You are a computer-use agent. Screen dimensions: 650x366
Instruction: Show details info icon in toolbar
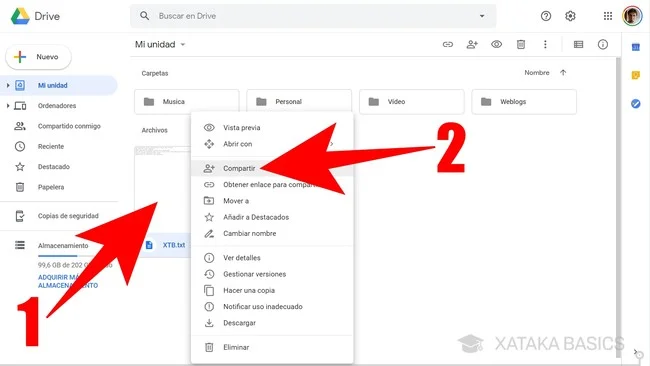tap(602, 44)
